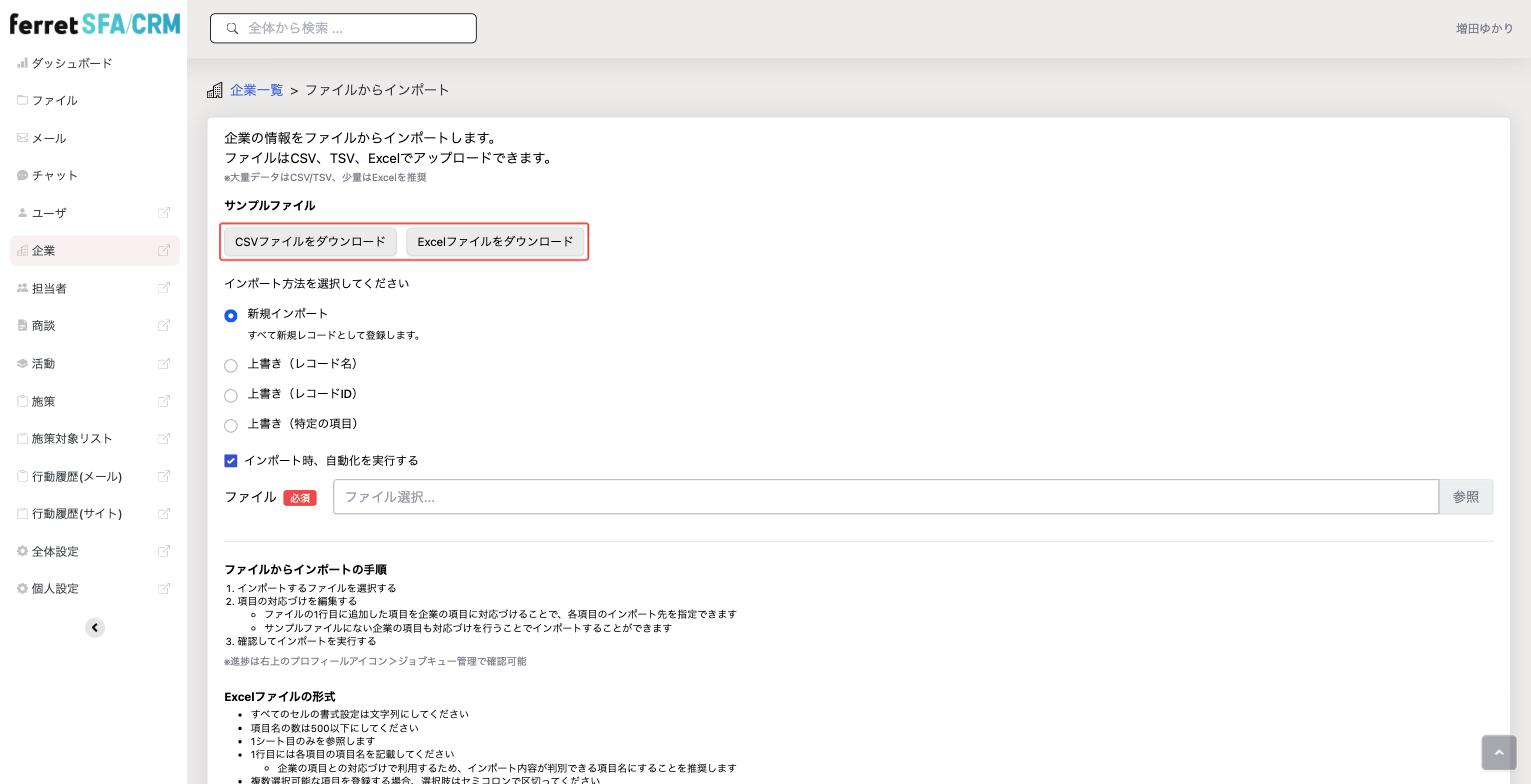
Task: Follow the 企業一覧 breadcrumb link
Action: (257, 90)
